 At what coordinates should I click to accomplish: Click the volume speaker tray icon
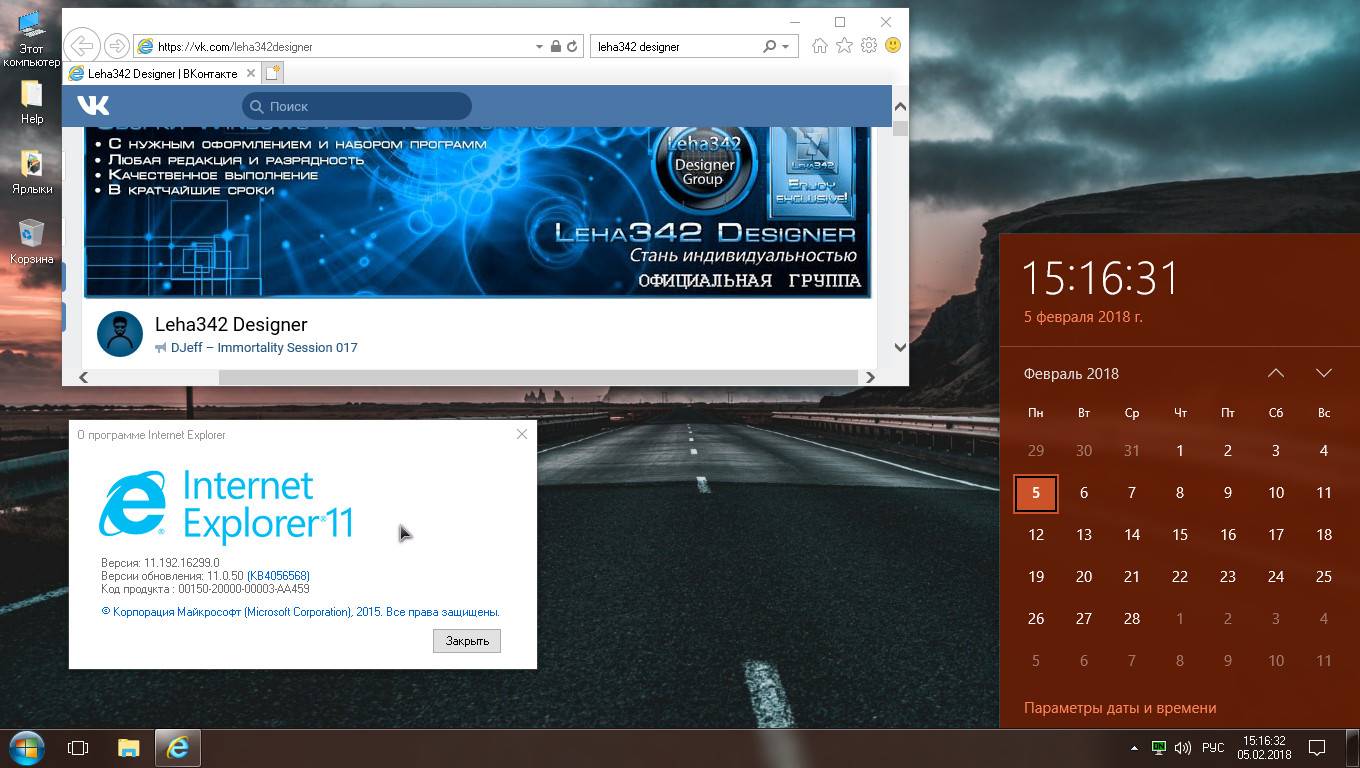pos(1183,748)
